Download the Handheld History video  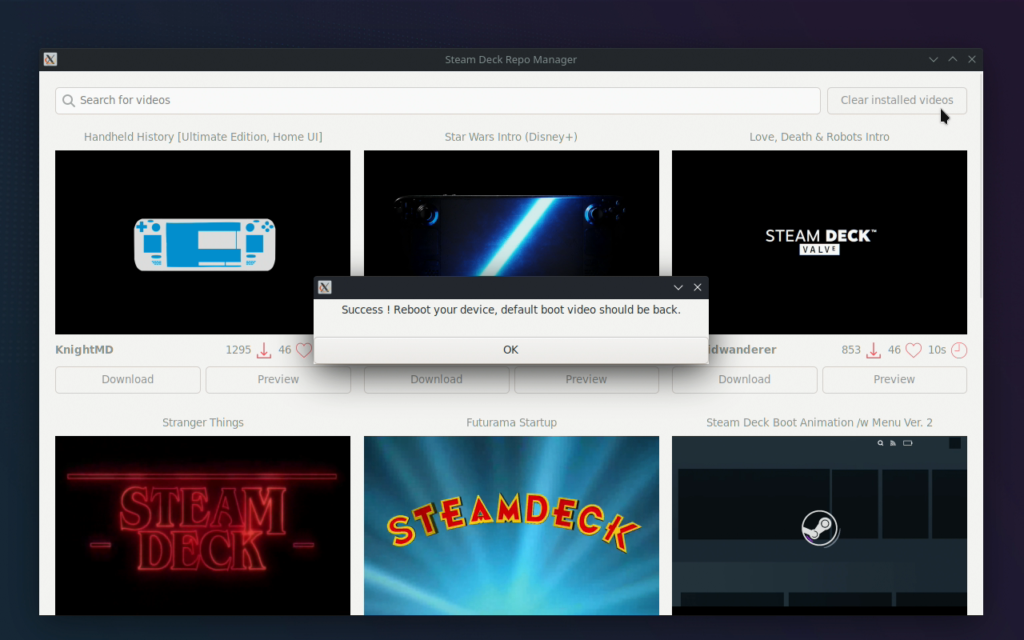pyautogui.click(x=127, y=379)
